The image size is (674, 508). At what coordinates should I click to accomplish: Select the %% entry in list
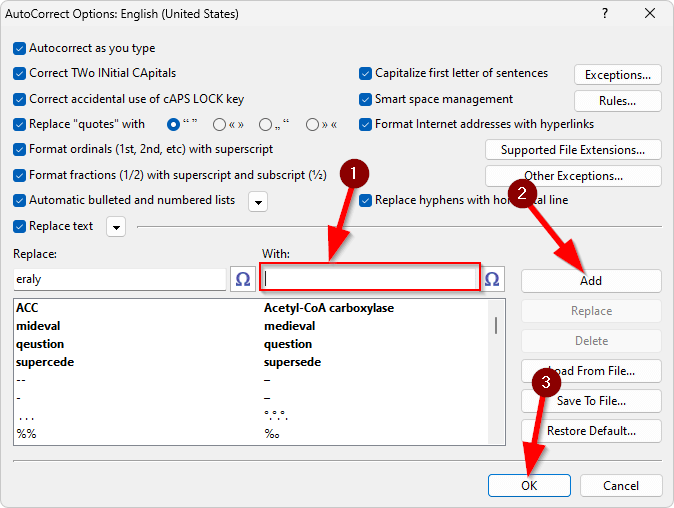[26, 434]
